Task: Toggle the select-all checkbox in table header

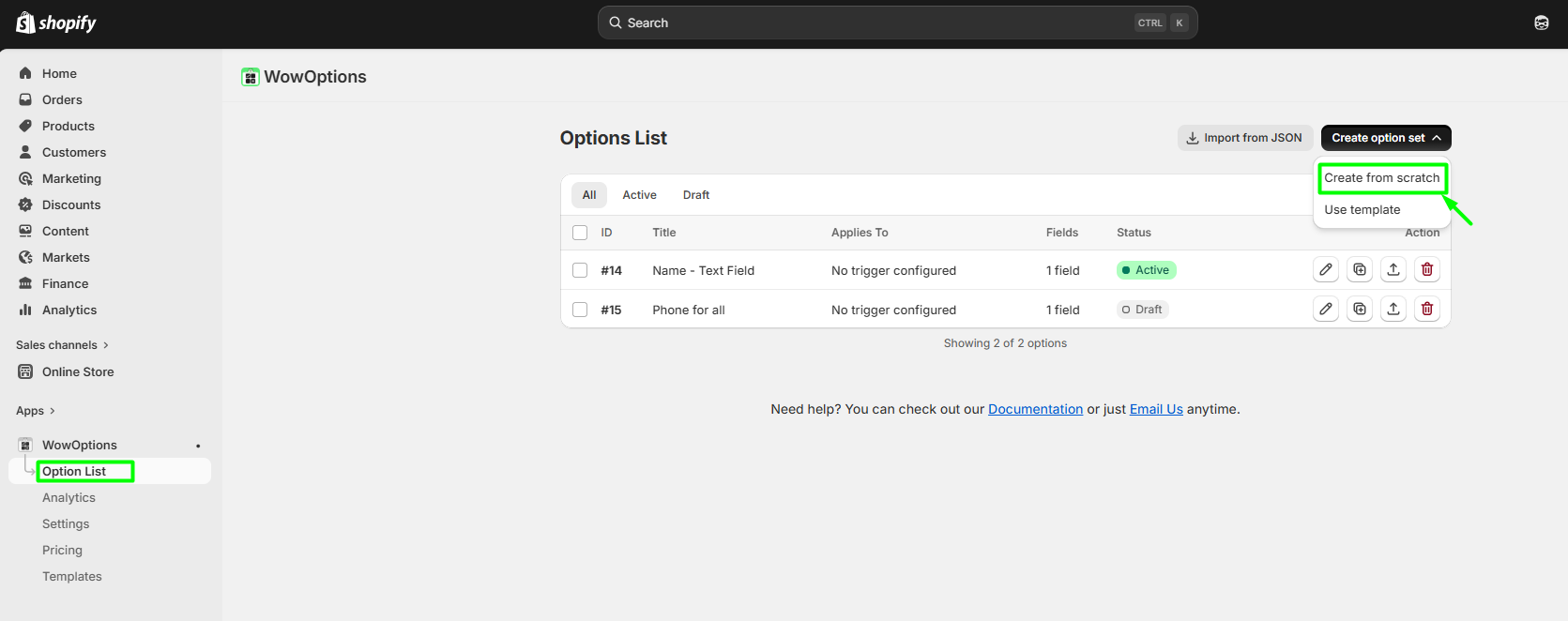Action: (x=580, y=233)
